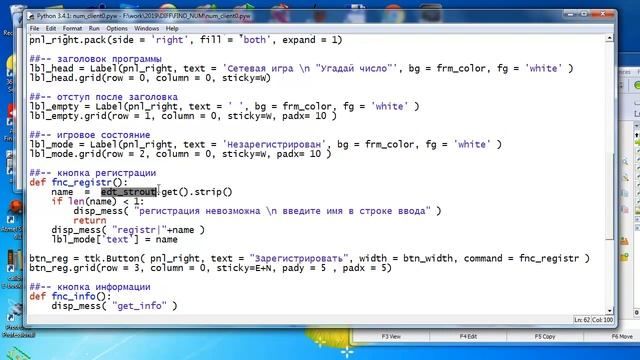Click the line 'def fnc_info():'

coord(70,296)
